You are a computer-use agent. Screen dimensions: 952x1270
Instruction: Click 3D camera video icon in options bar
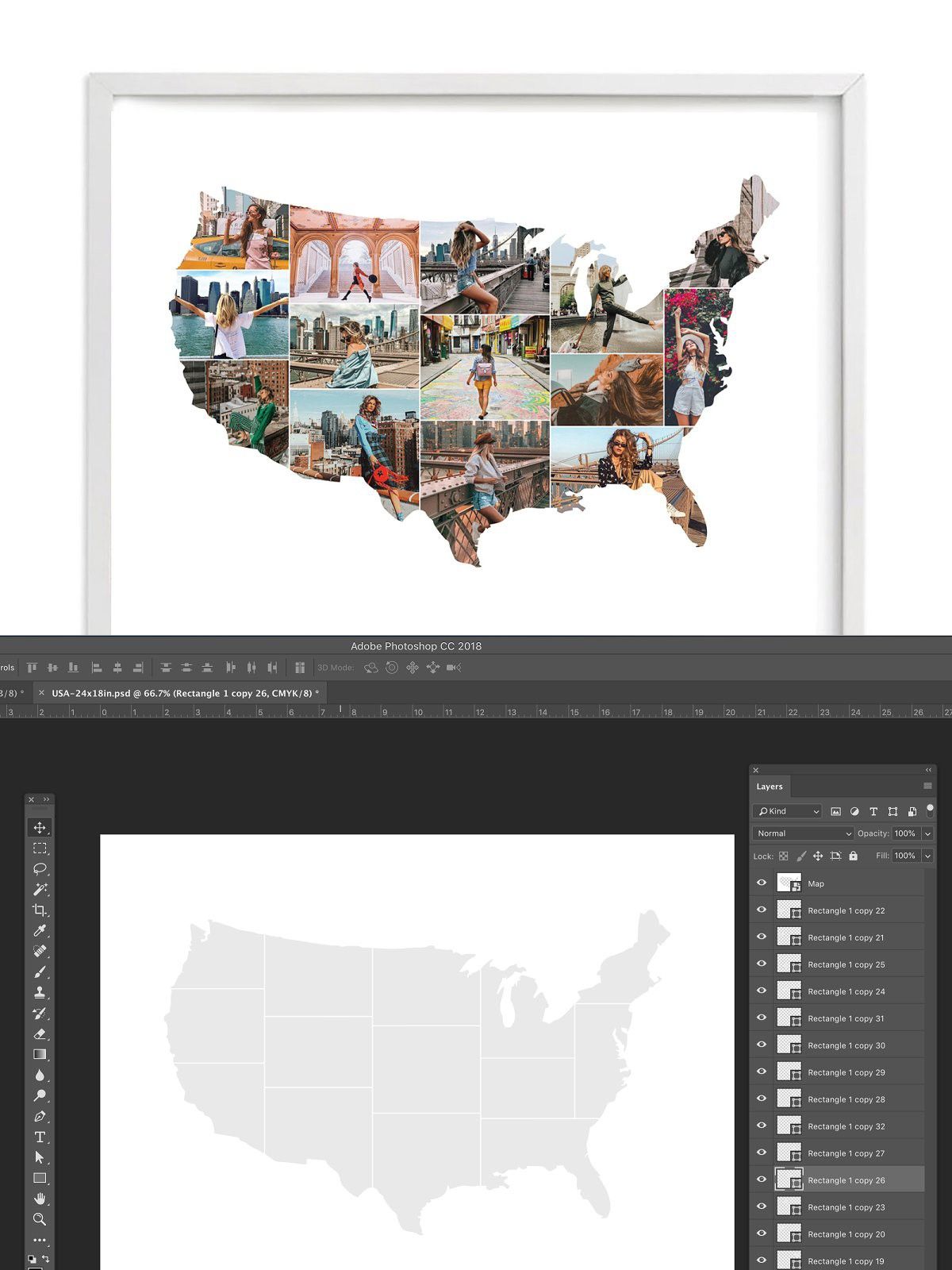click(x=454, y=668)
